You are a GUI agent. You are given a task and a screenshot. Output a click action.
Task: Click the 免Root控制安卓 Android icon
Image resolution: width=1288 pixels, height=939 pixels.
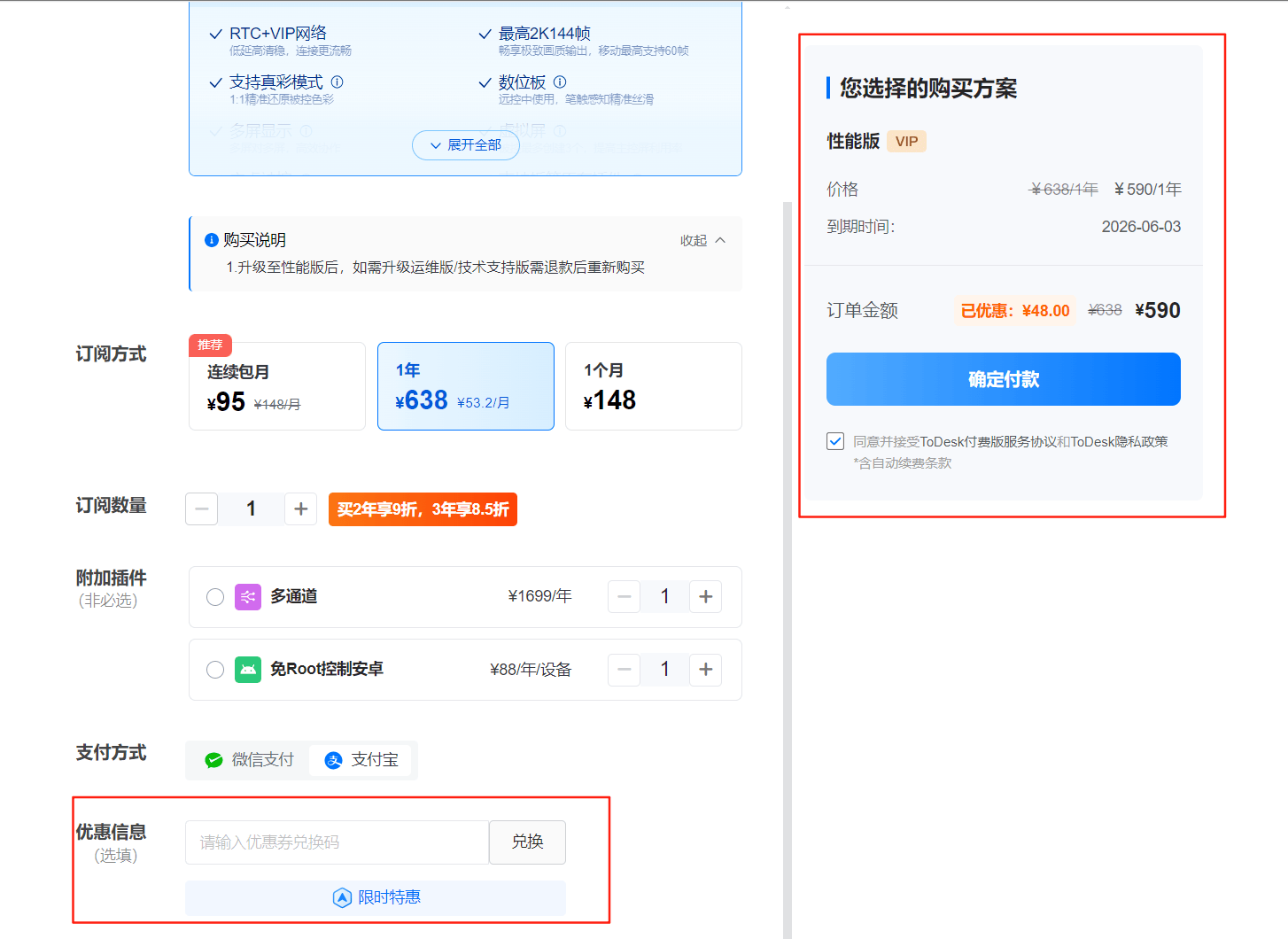click(x=248, y=670)
